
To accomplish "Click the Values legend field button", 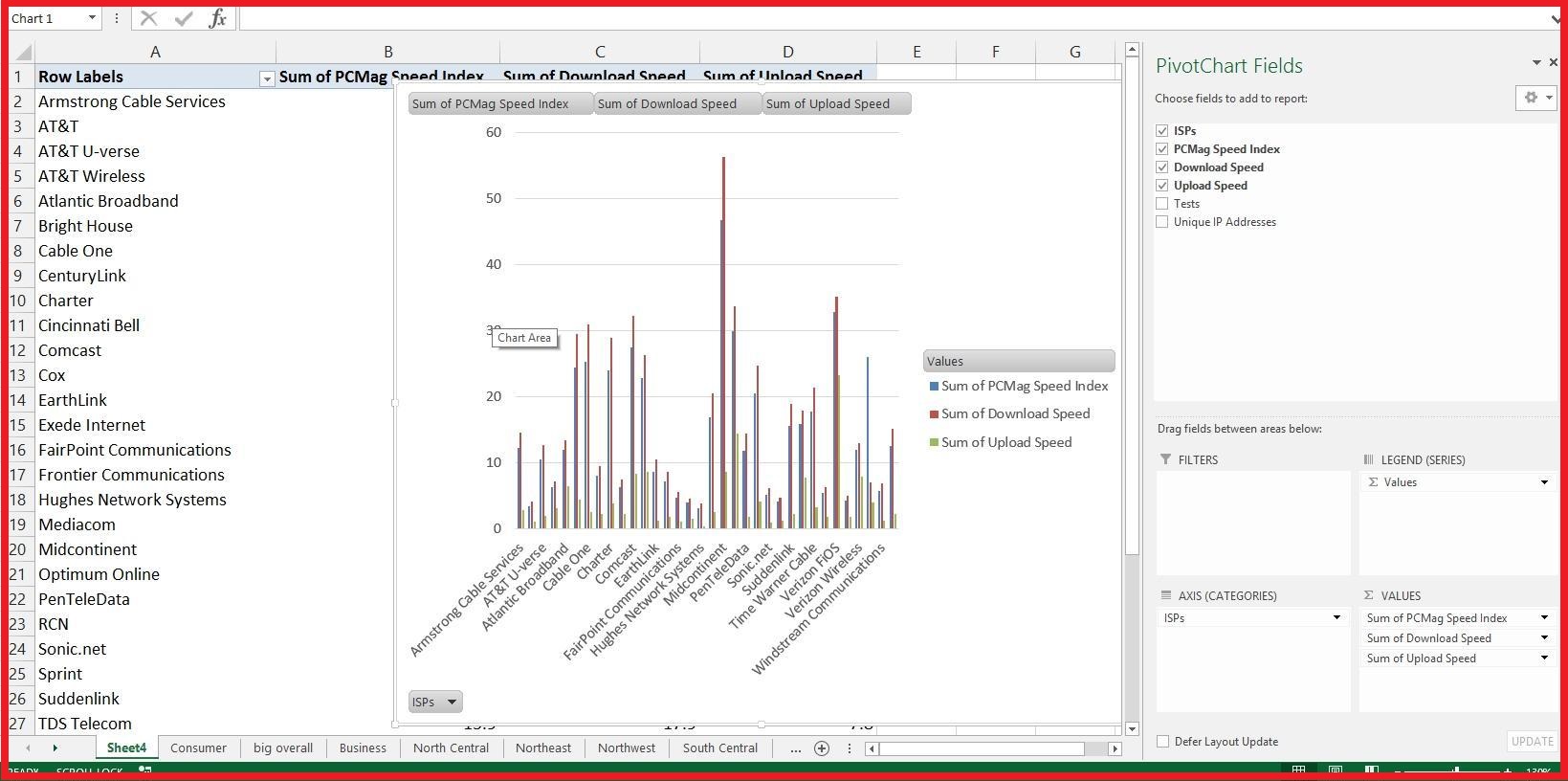I will point(1018,361).
